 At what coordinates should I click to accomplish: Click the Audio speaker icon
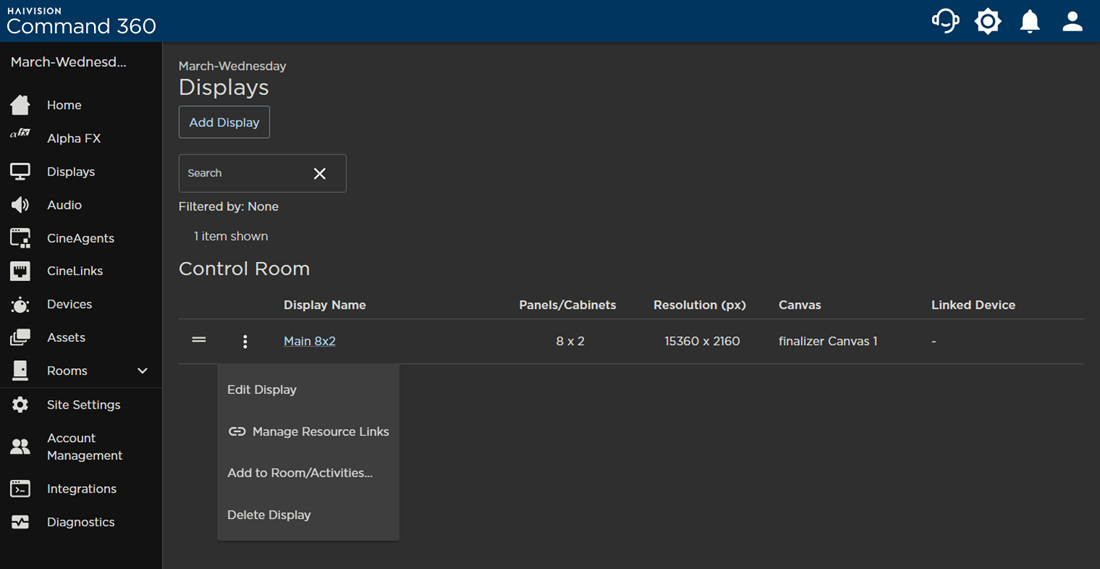click(20, 205)
